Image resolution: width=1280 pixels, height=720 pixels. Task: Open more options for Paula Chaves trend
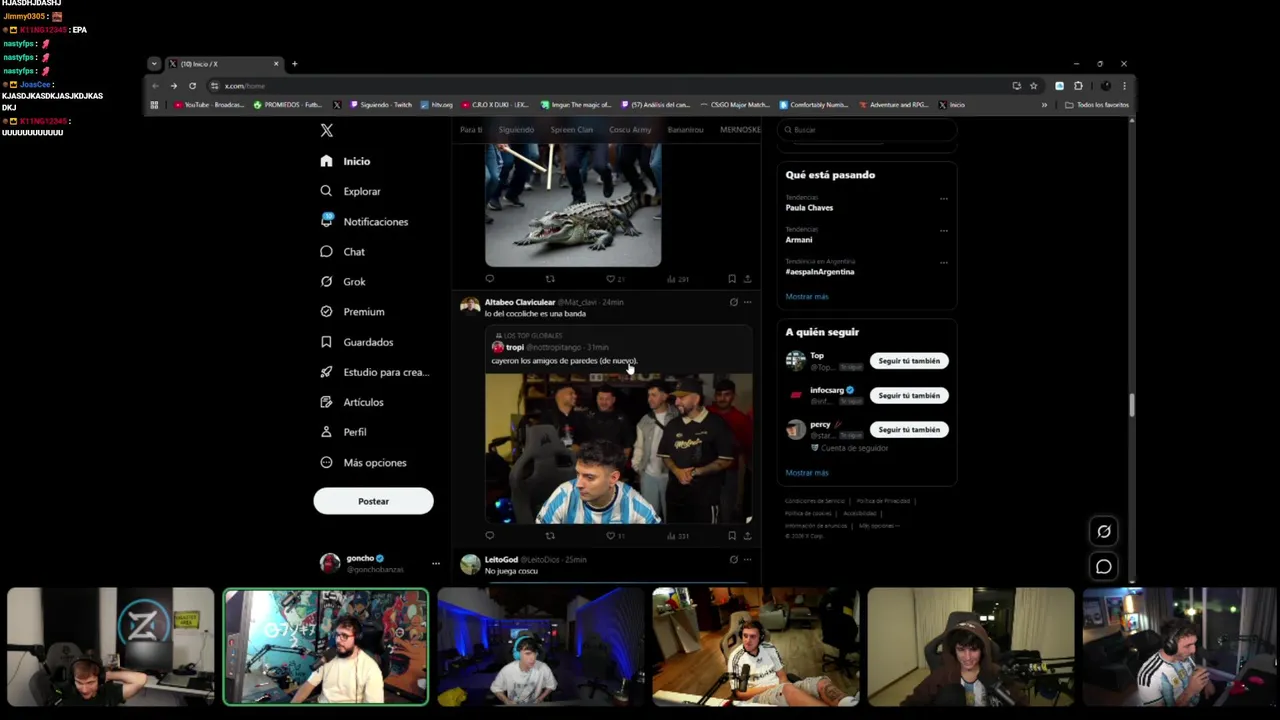click(x=943, y=199)
